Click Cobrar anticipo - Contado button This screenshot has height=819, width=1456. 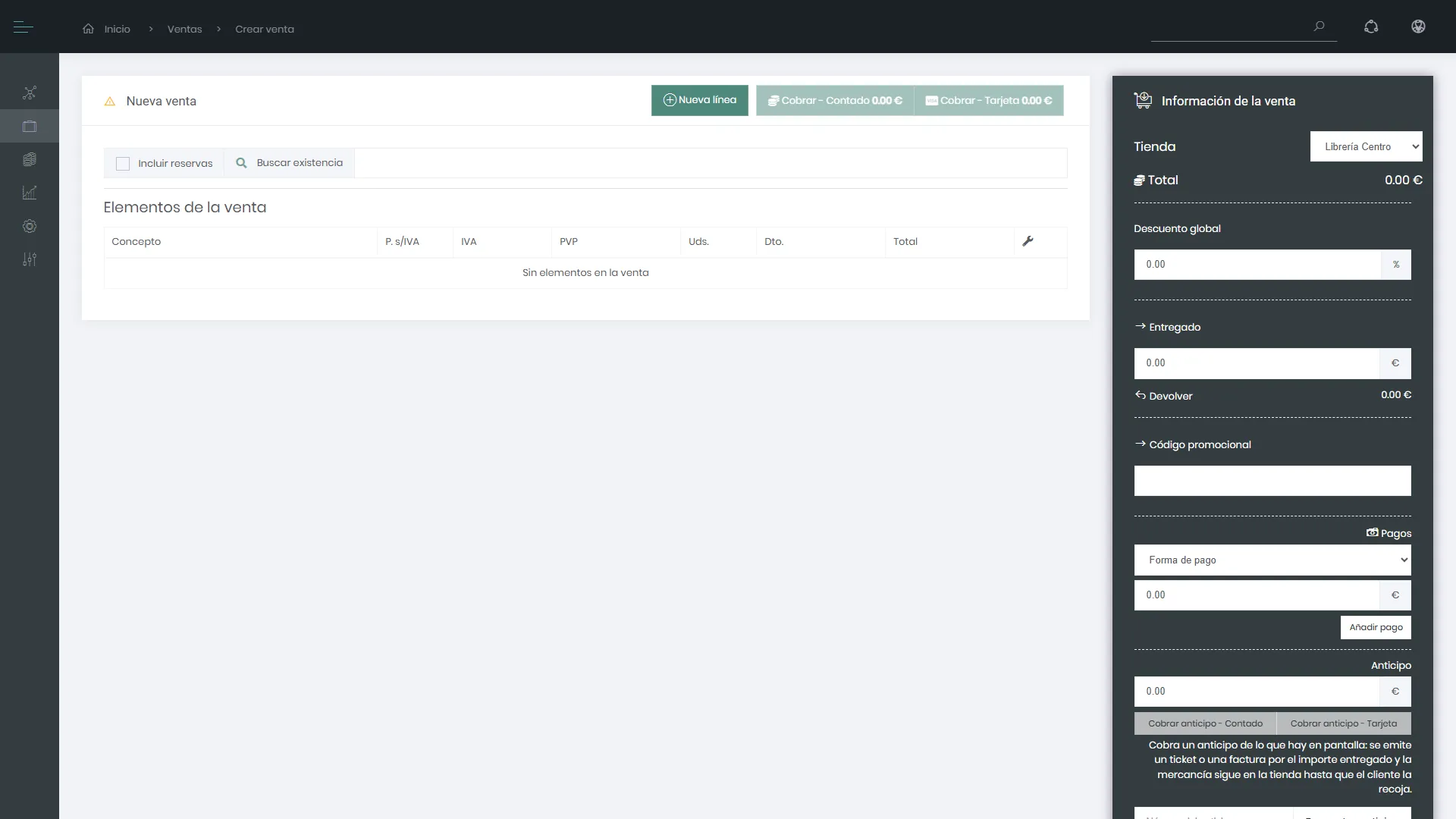(x=1205, y=723)
